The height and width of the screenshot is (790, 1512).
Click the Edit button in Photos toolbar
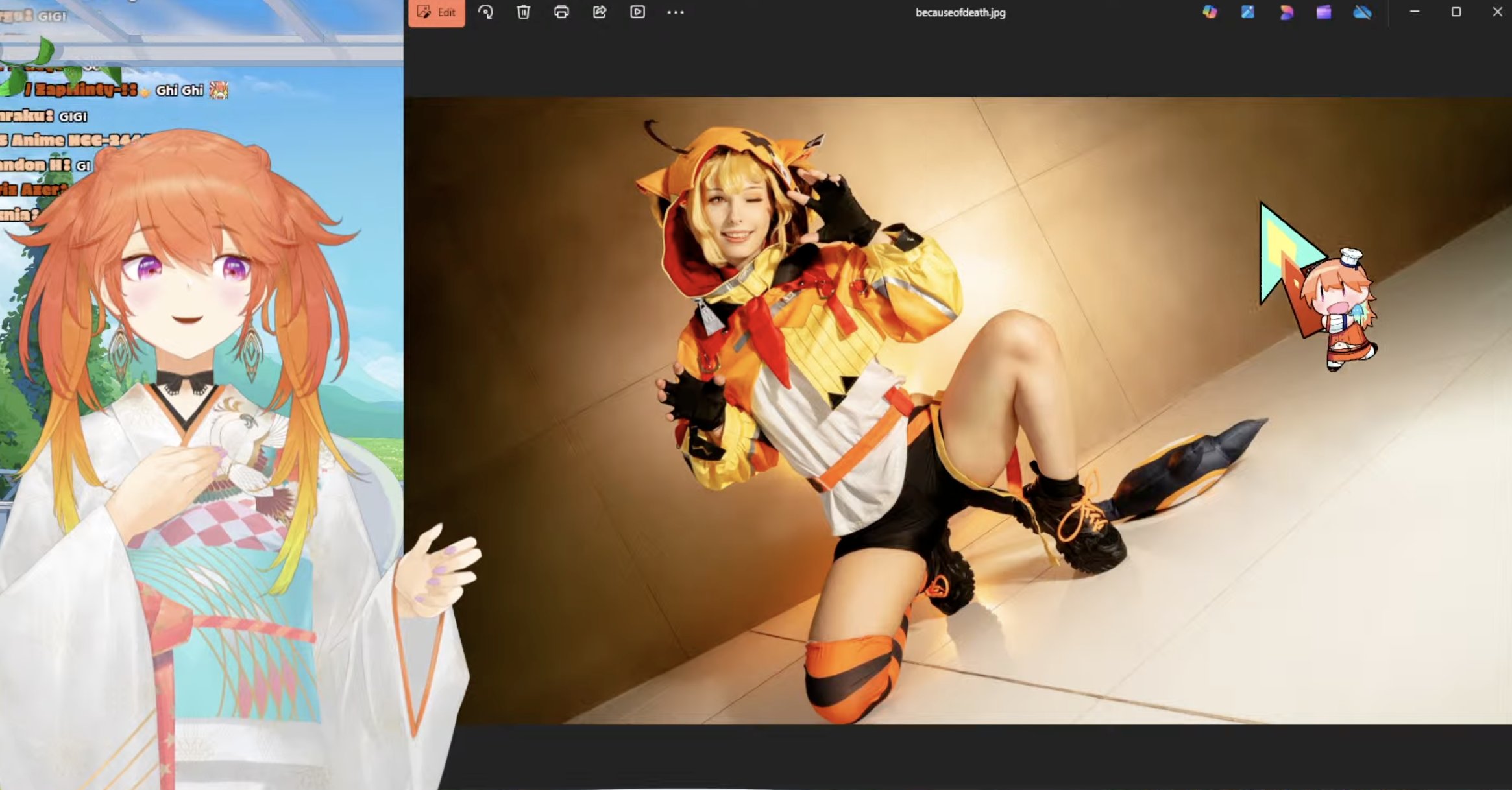[437, 12]
